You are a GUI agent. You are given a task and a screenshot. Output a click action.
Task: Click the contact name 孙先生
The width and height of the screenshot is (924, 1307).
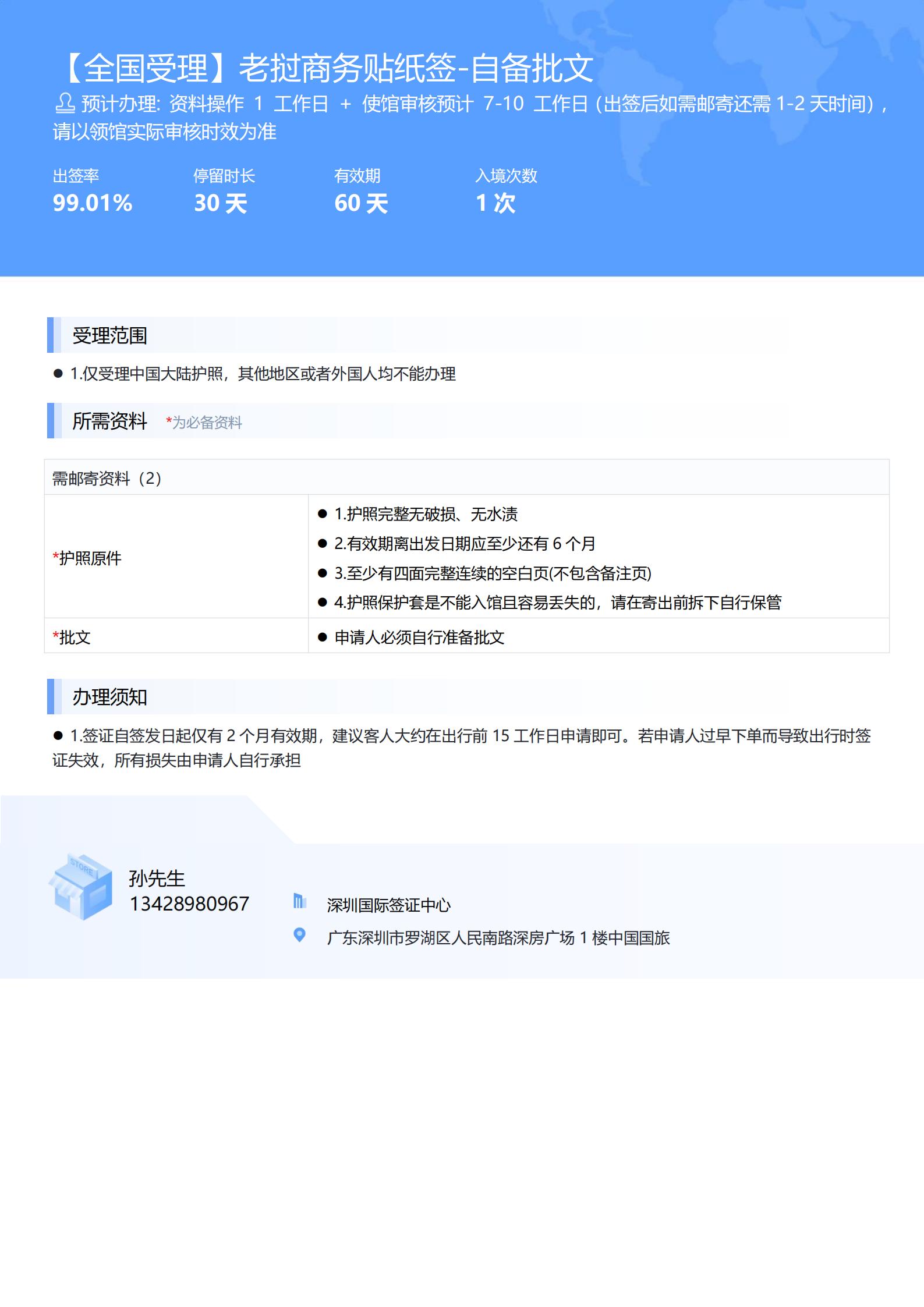(x=157, y=878)
